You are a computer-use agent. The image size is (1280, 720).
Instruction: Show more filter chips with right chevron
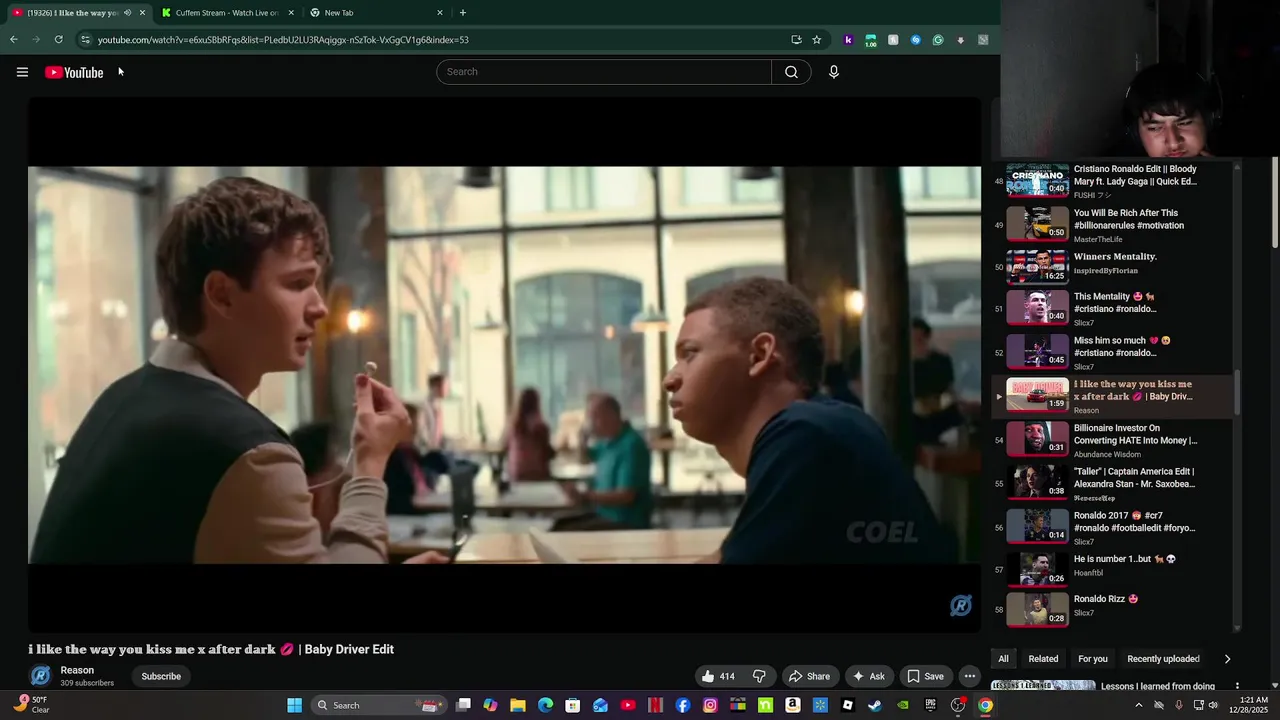(x=1227, y=659)
